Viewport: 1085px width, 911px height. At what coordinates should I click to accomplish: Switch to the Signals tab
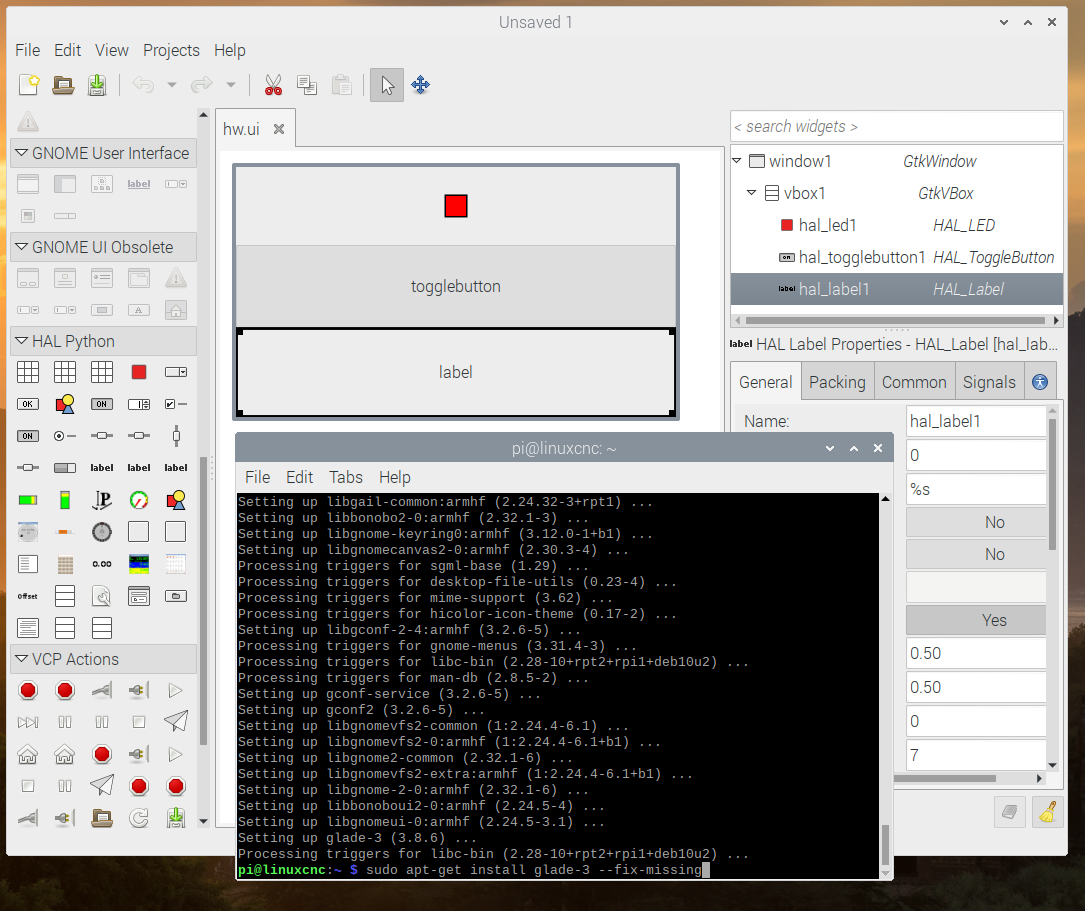point(990,383)
